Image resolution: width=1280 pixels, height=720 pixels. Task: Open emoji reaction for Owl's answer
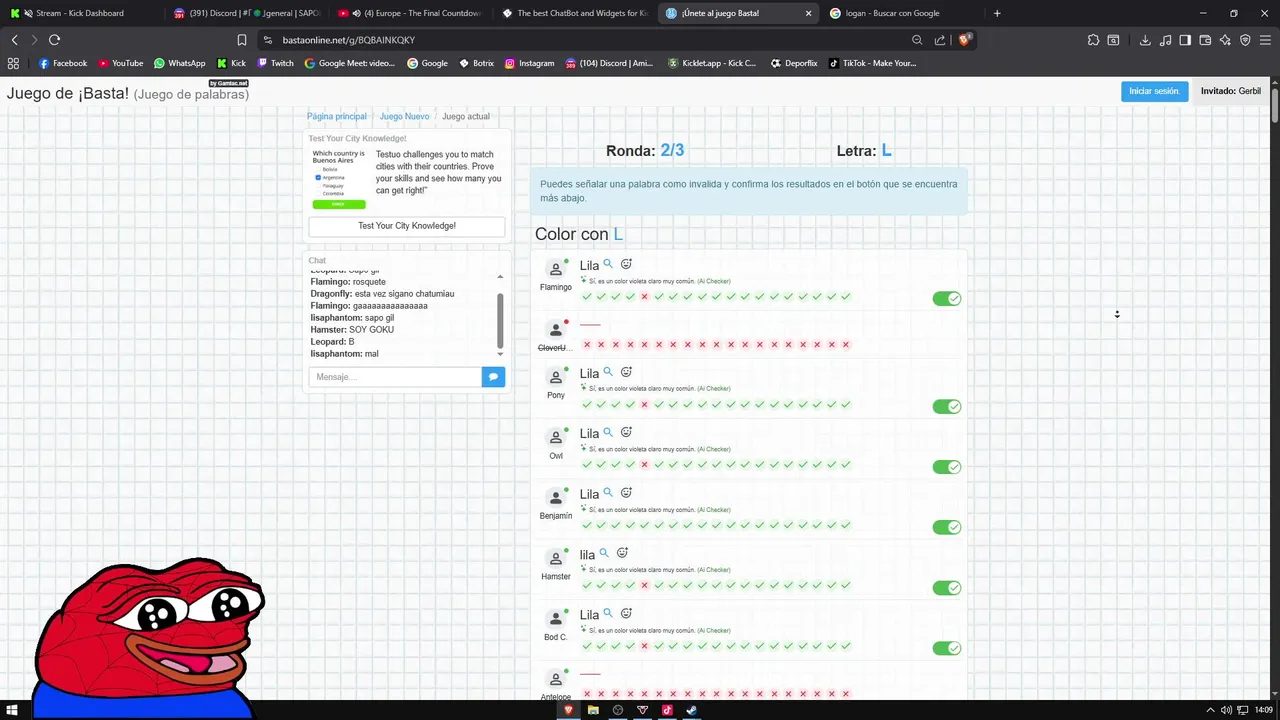(x=626, y=432)
